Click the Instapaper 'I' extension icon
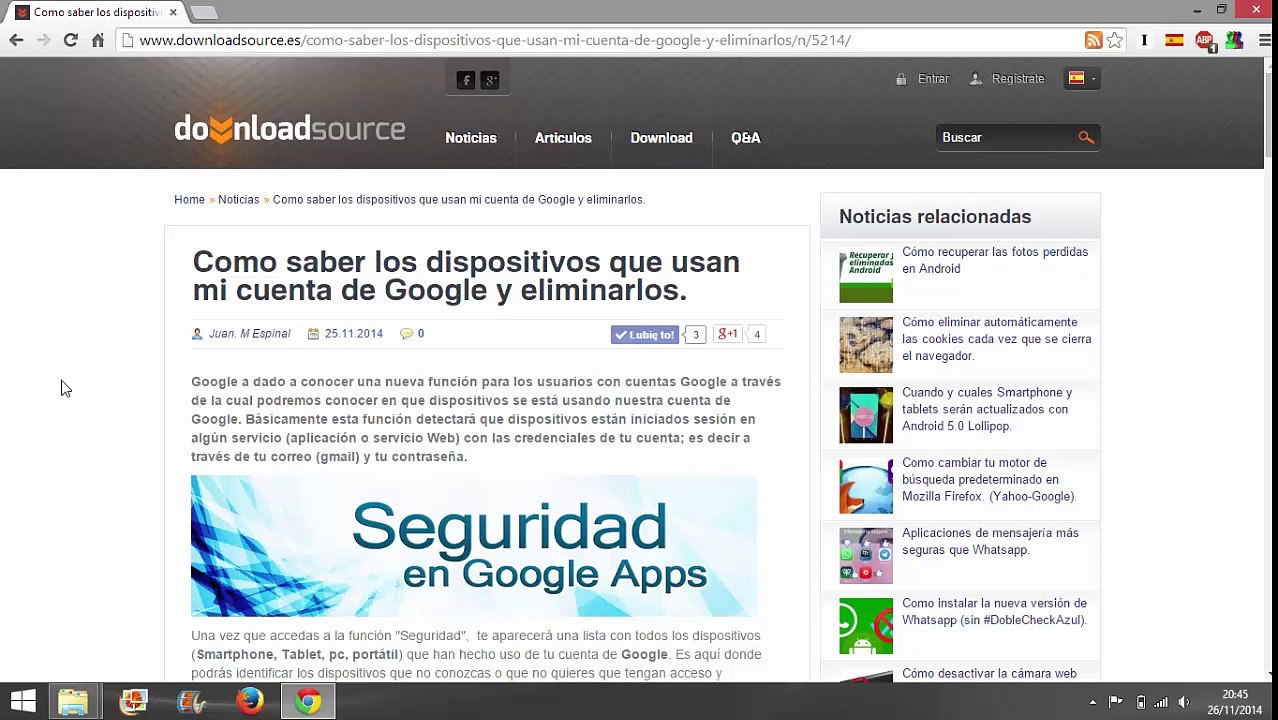This screenshot has width=1278, height=720. tap(1144, 40)
